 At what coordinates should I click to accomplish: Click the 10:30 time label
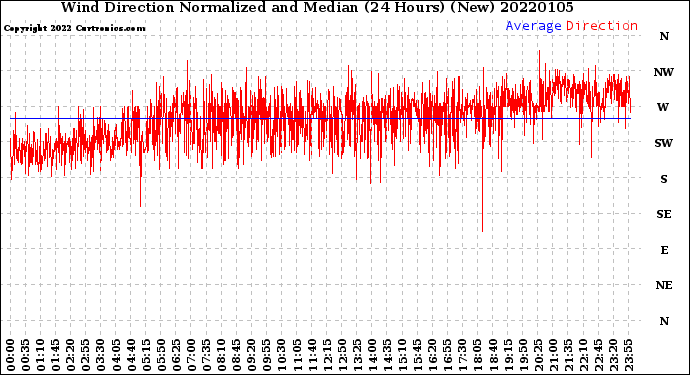[x=282, y=355]
